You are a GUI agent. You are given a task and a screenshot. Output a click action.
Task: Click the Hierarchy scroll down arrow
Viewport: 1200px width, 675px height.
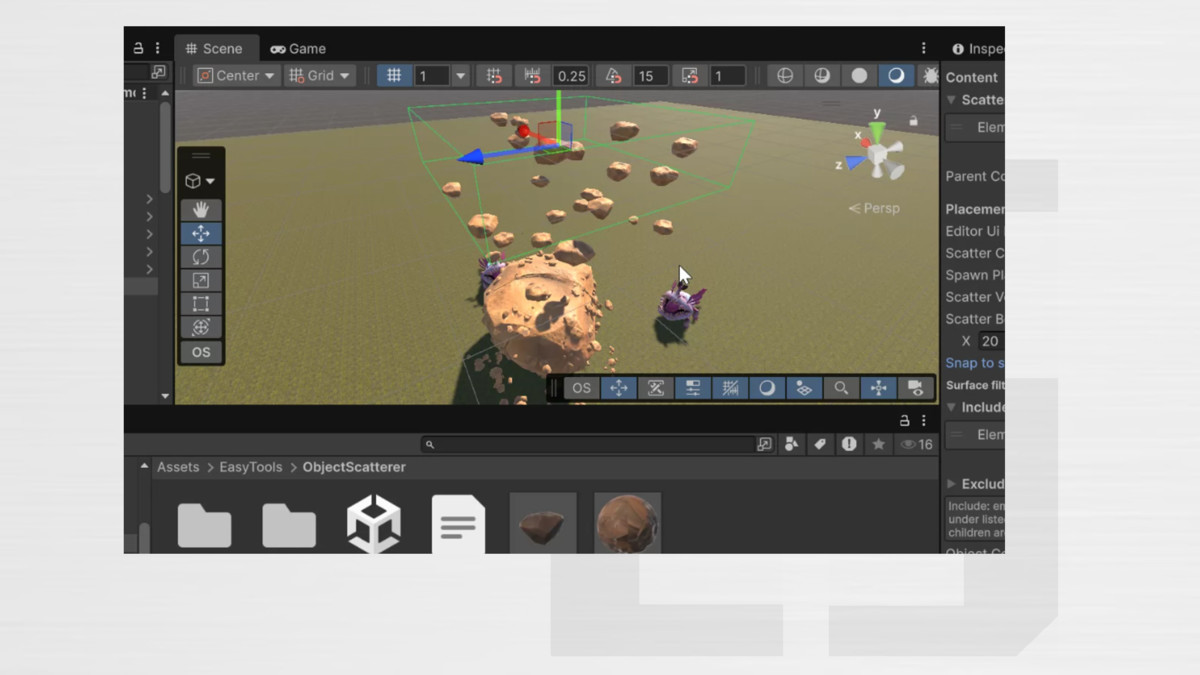coord(165,396)
